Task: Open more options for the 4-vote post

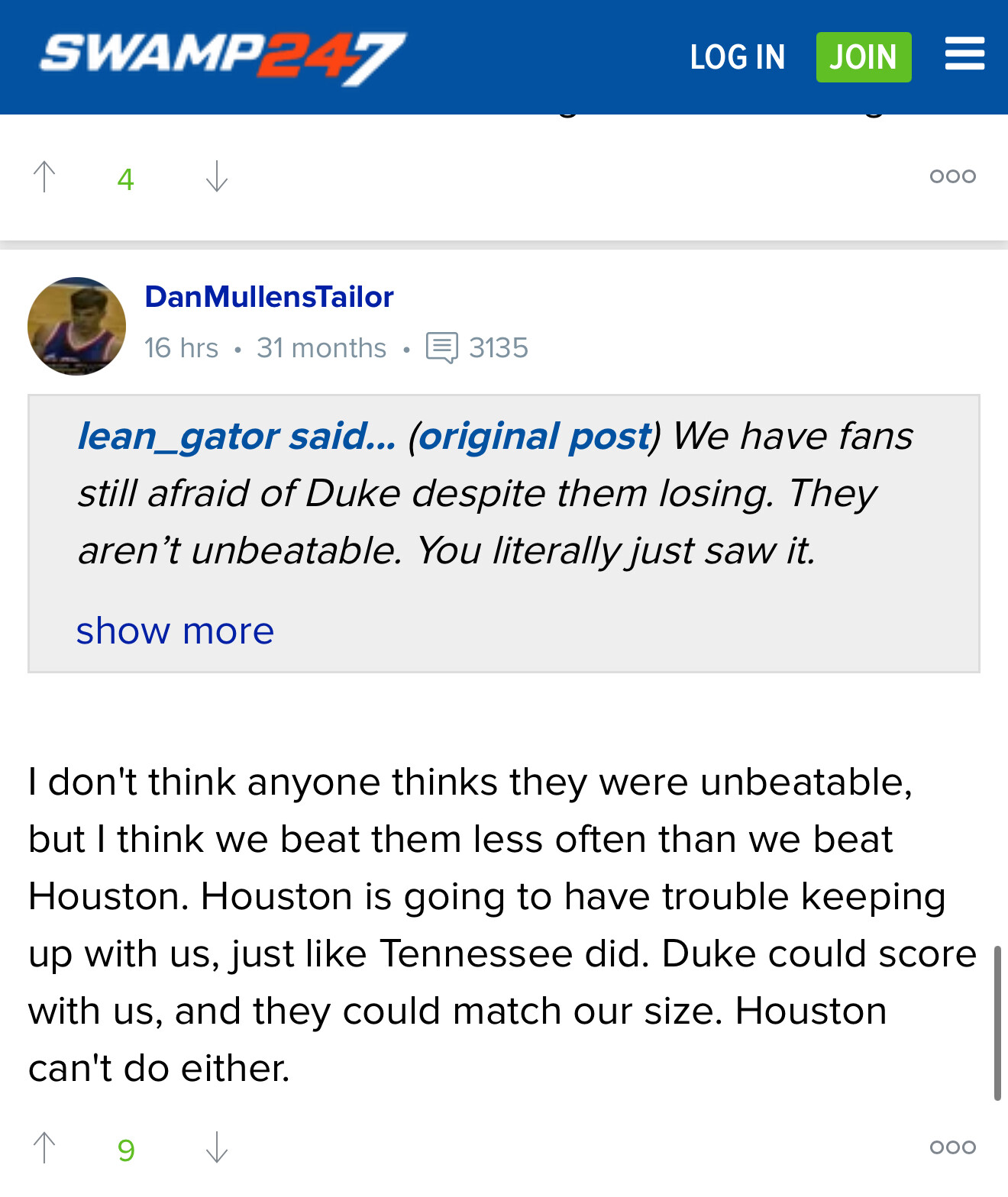Action: pos(952,177)
